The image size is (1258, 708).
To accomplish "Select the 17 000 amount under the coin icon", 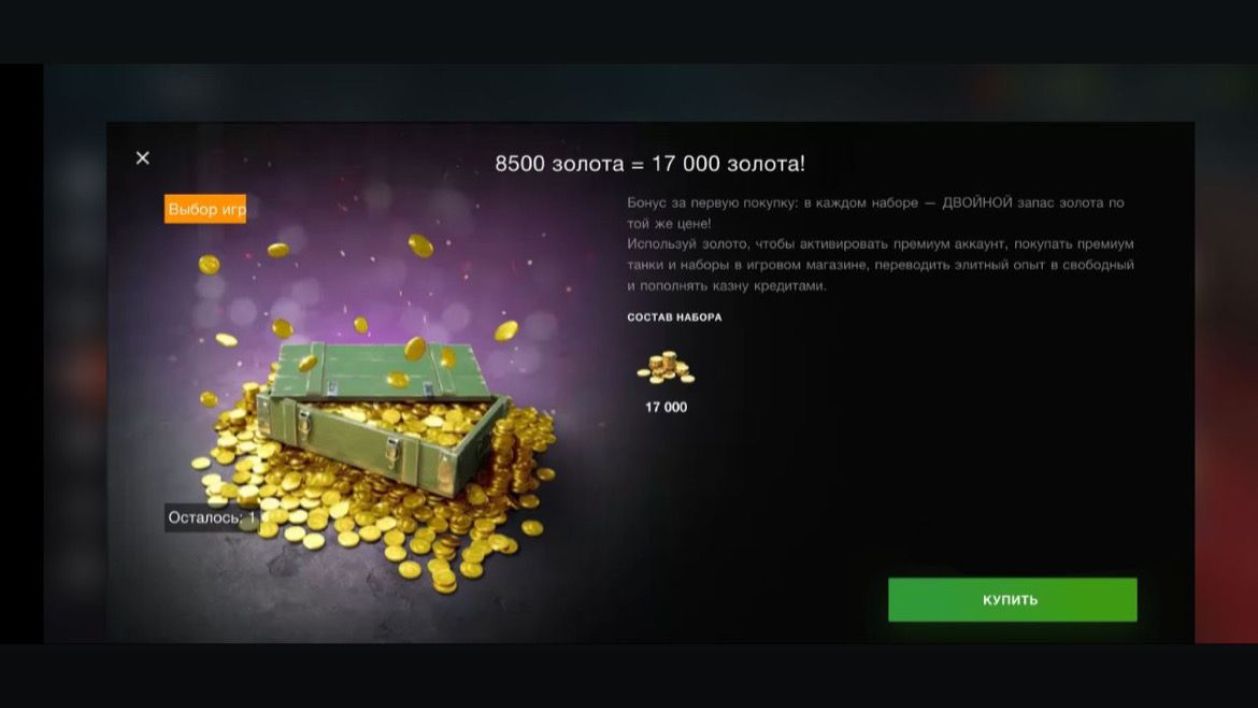I will click(666, 407).
